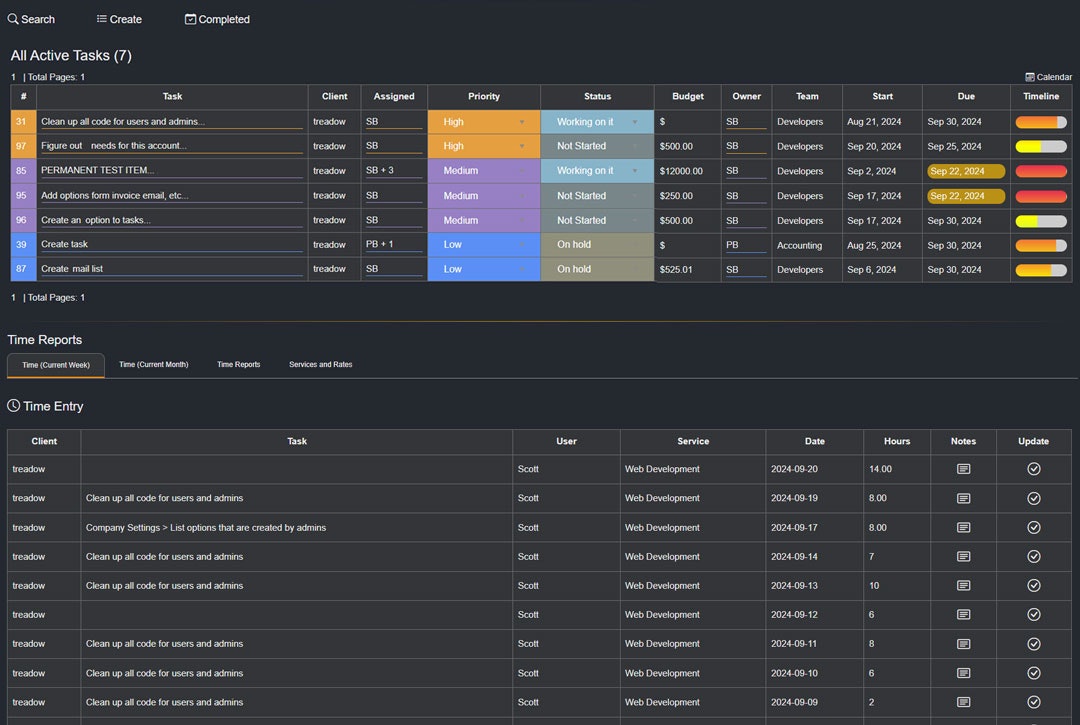
Task: Click update checkmark for the 2024-09-10 entry
Action: pos(1034,673)
